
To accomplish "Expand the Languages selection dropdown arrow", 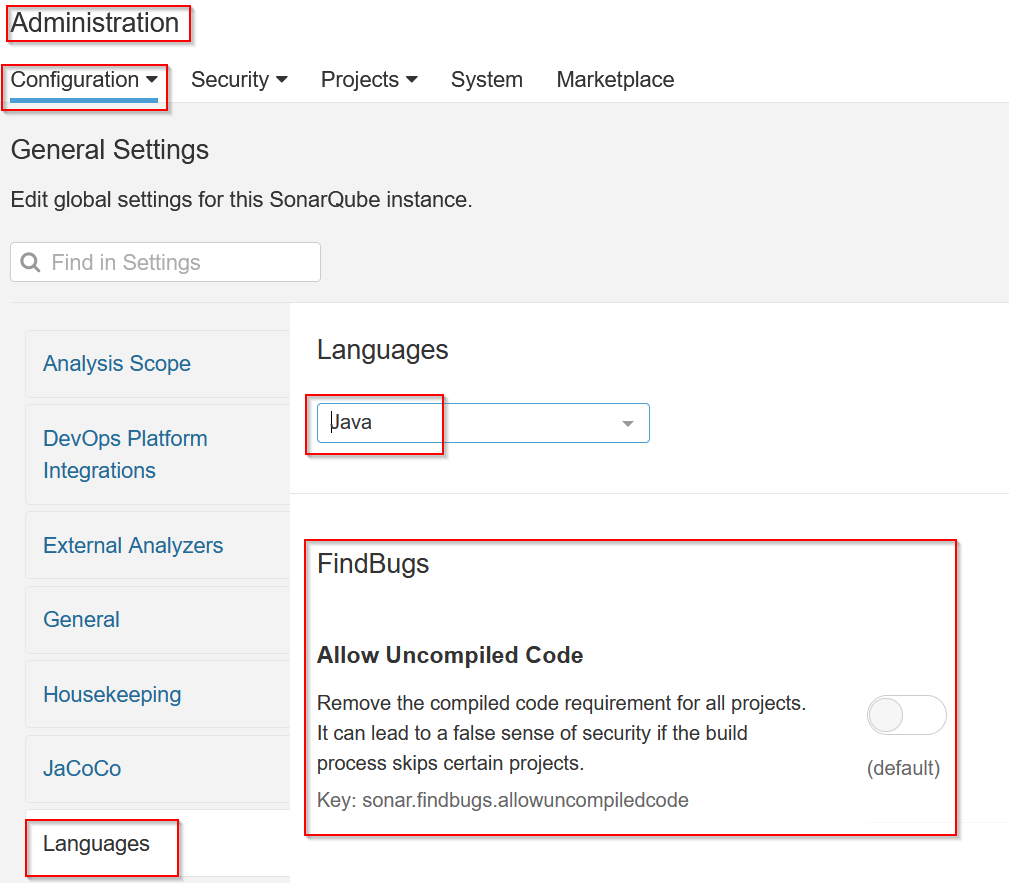I will point(628,423).
